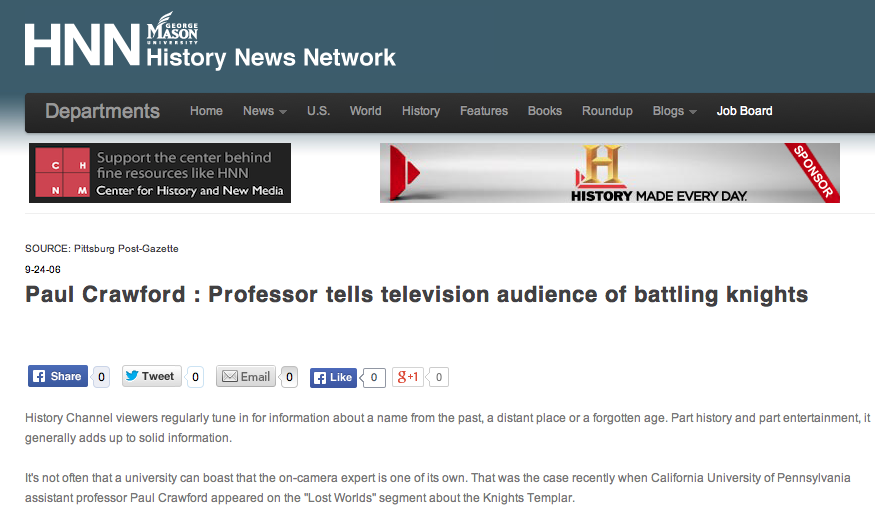875x507 pixels.
Task: Go to the Home page
Action: click(206, 111)
